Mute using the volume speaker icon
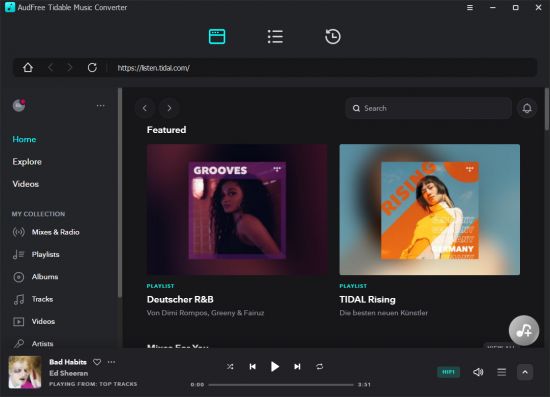Viewport: 550px width, 397px height. 478,372
